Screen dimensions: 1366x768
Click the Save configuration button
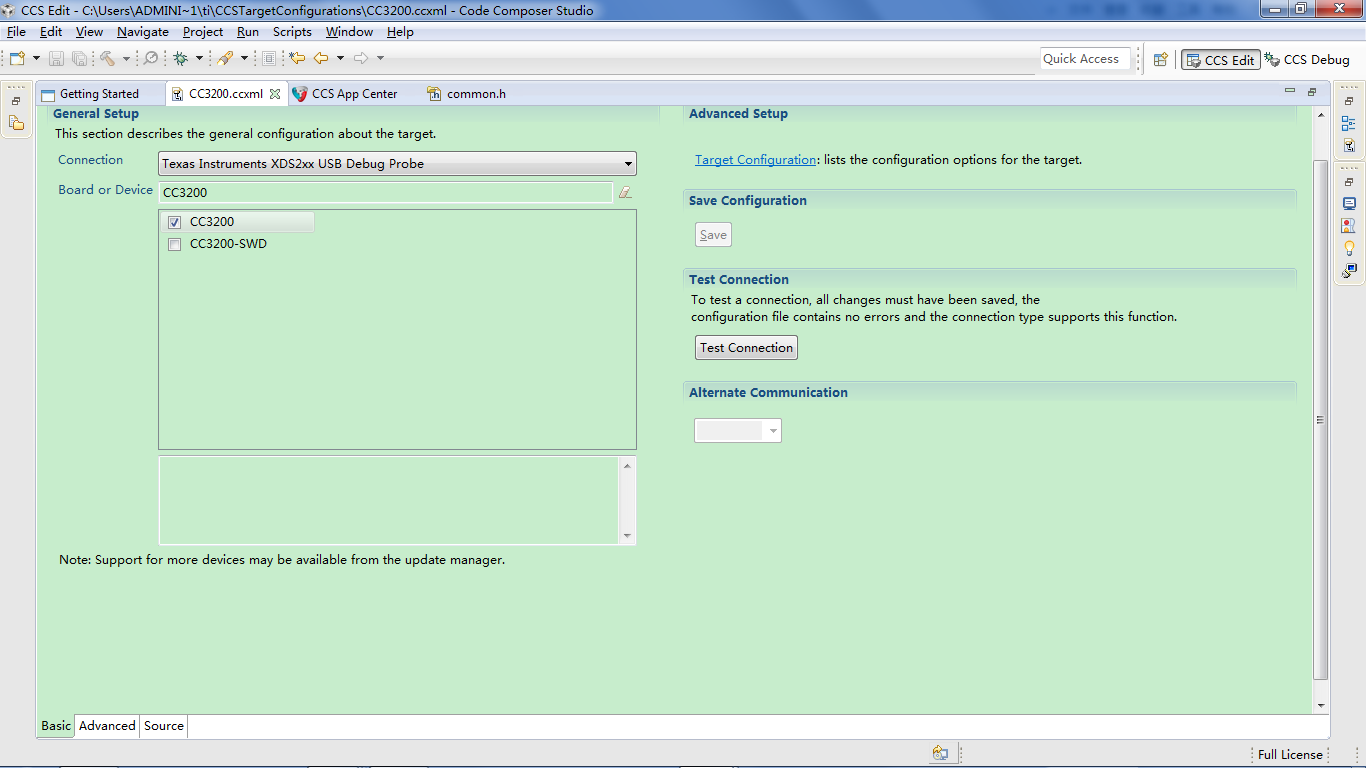[713, 235]
